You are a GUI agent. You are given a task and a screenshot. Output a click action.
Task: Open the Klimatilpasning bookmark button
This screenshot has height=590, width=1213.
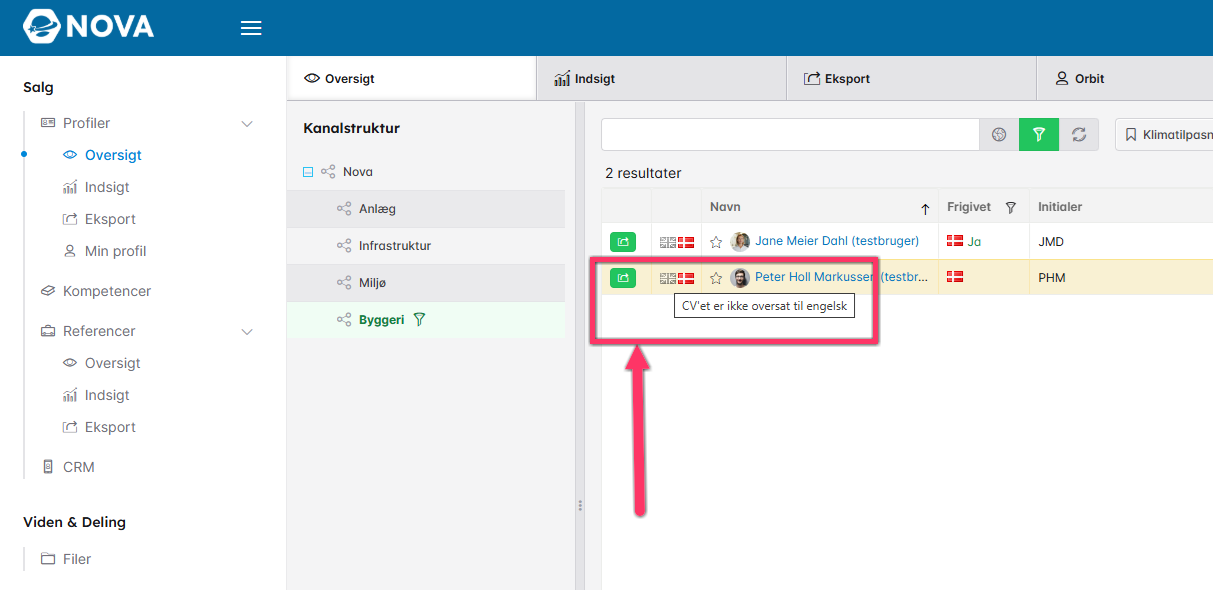[1165, 134]
